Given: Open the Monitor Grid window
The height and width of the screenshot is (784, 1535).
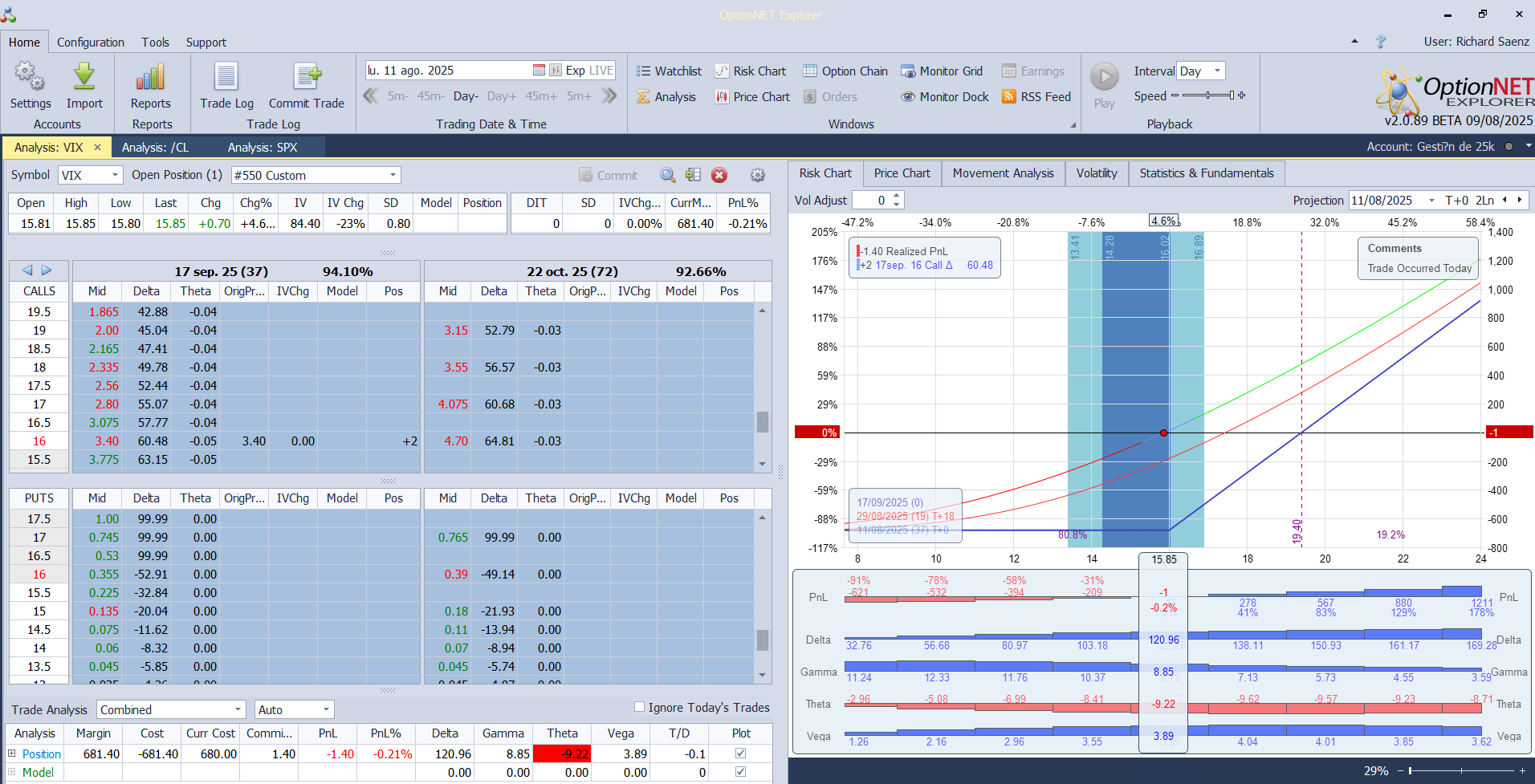Looking at the screenshot, I should (942, 71).
